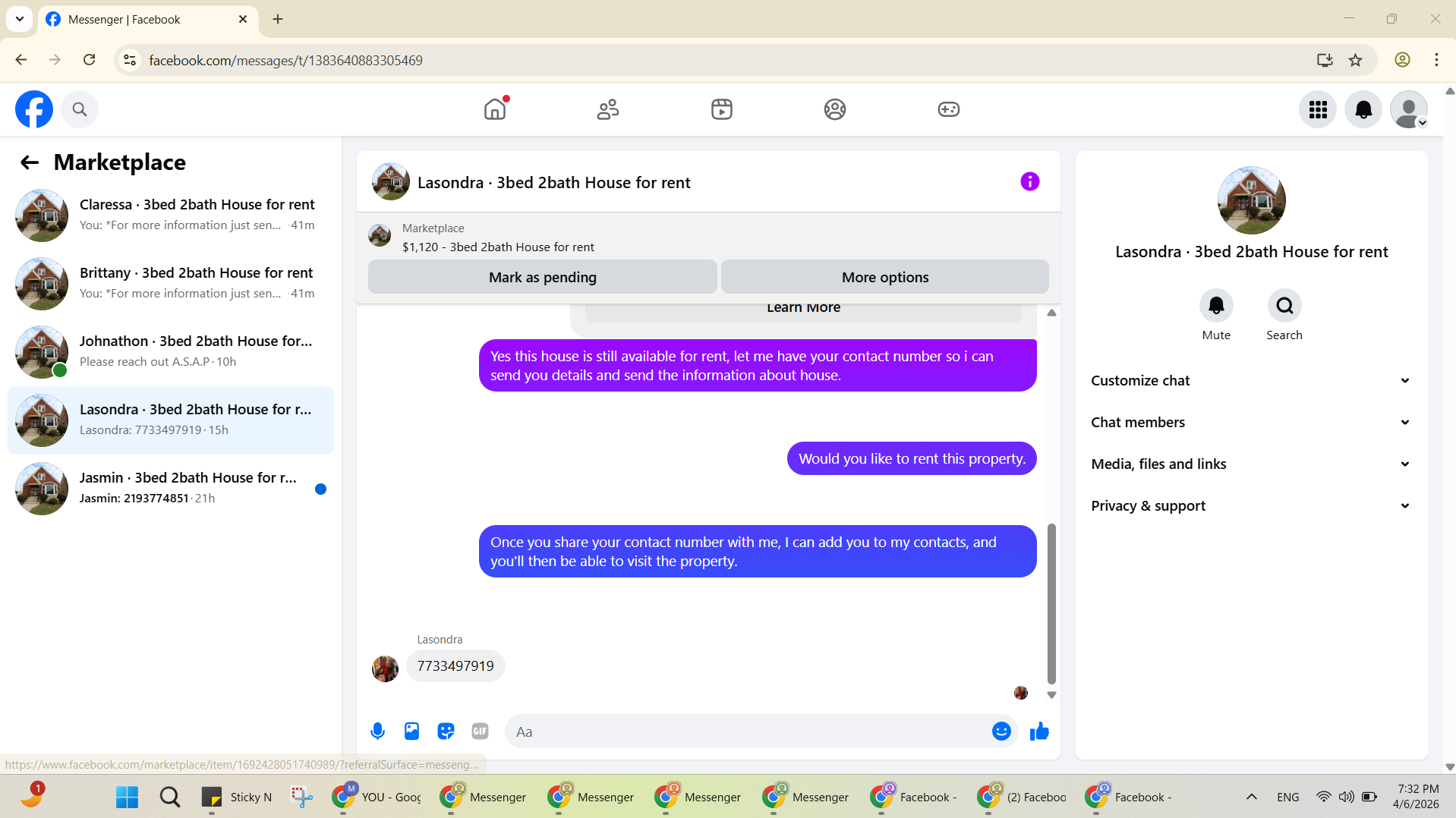Go to Facebook Home feed icon
Screen dimensions: 1456x818
click(x=495, y=109)
